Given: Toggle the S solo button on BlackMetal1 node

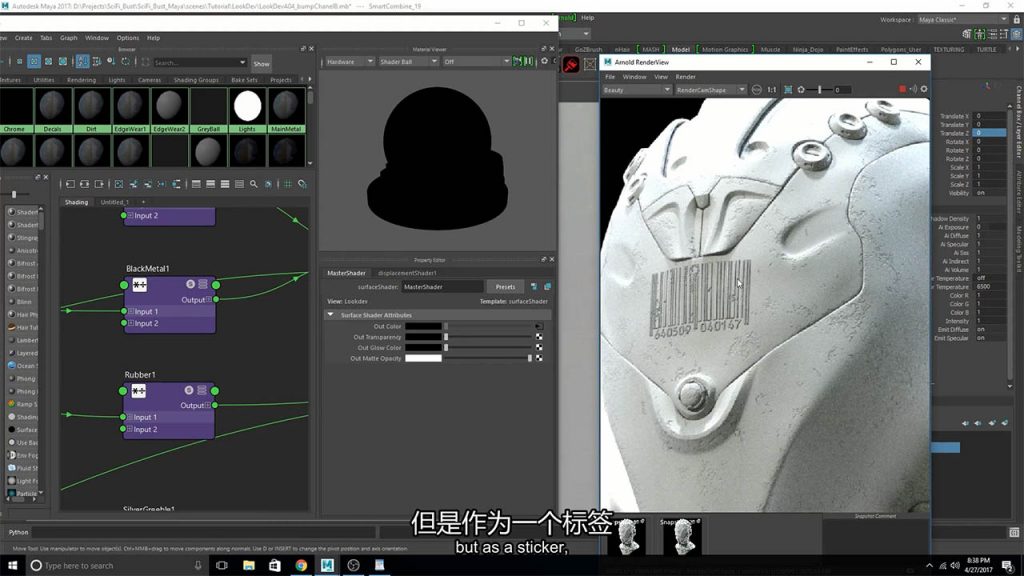Looking at the screenshot, I should pos(190,284).
